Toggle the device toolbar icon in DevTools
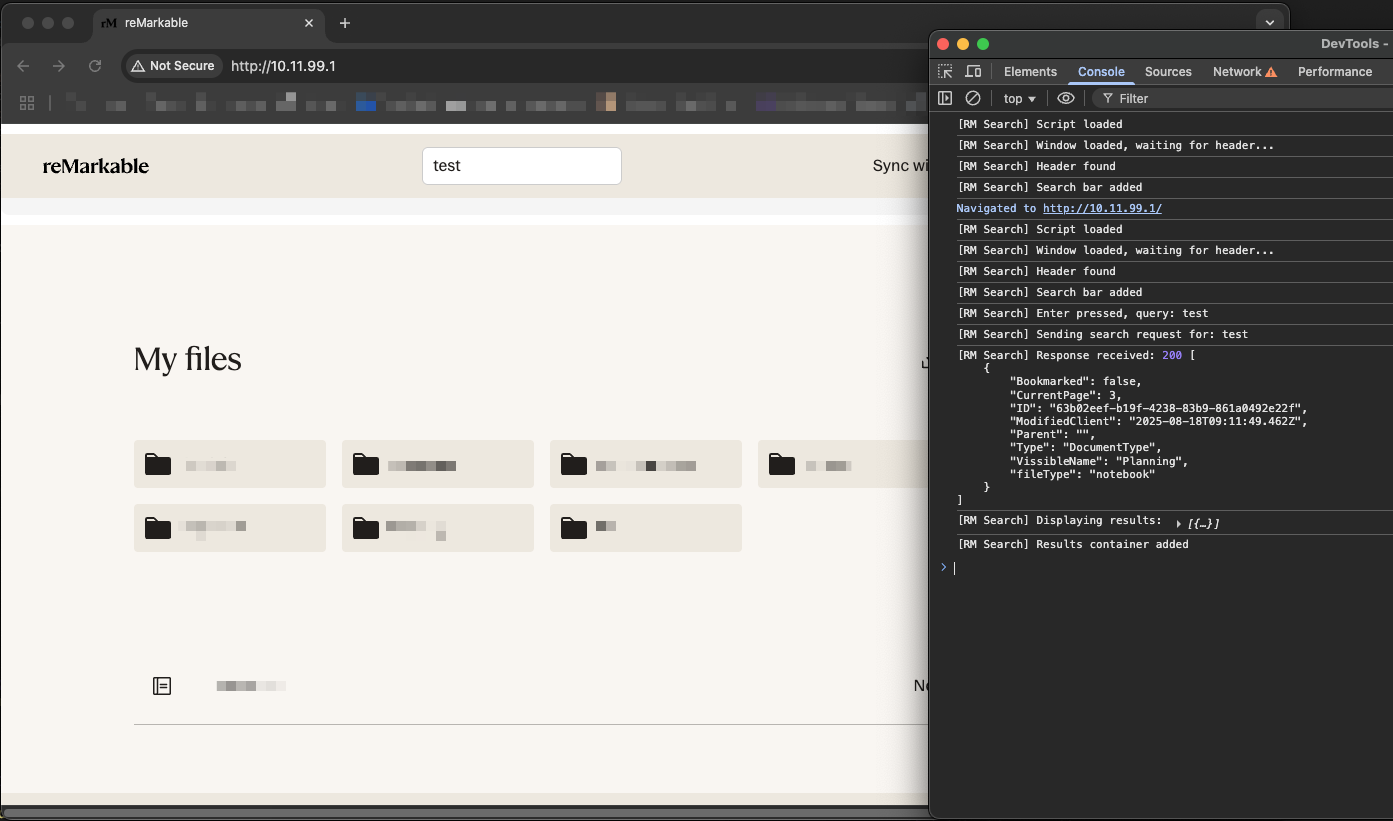This screenshot has height=821, width=1393. click(x=973, y=72)
